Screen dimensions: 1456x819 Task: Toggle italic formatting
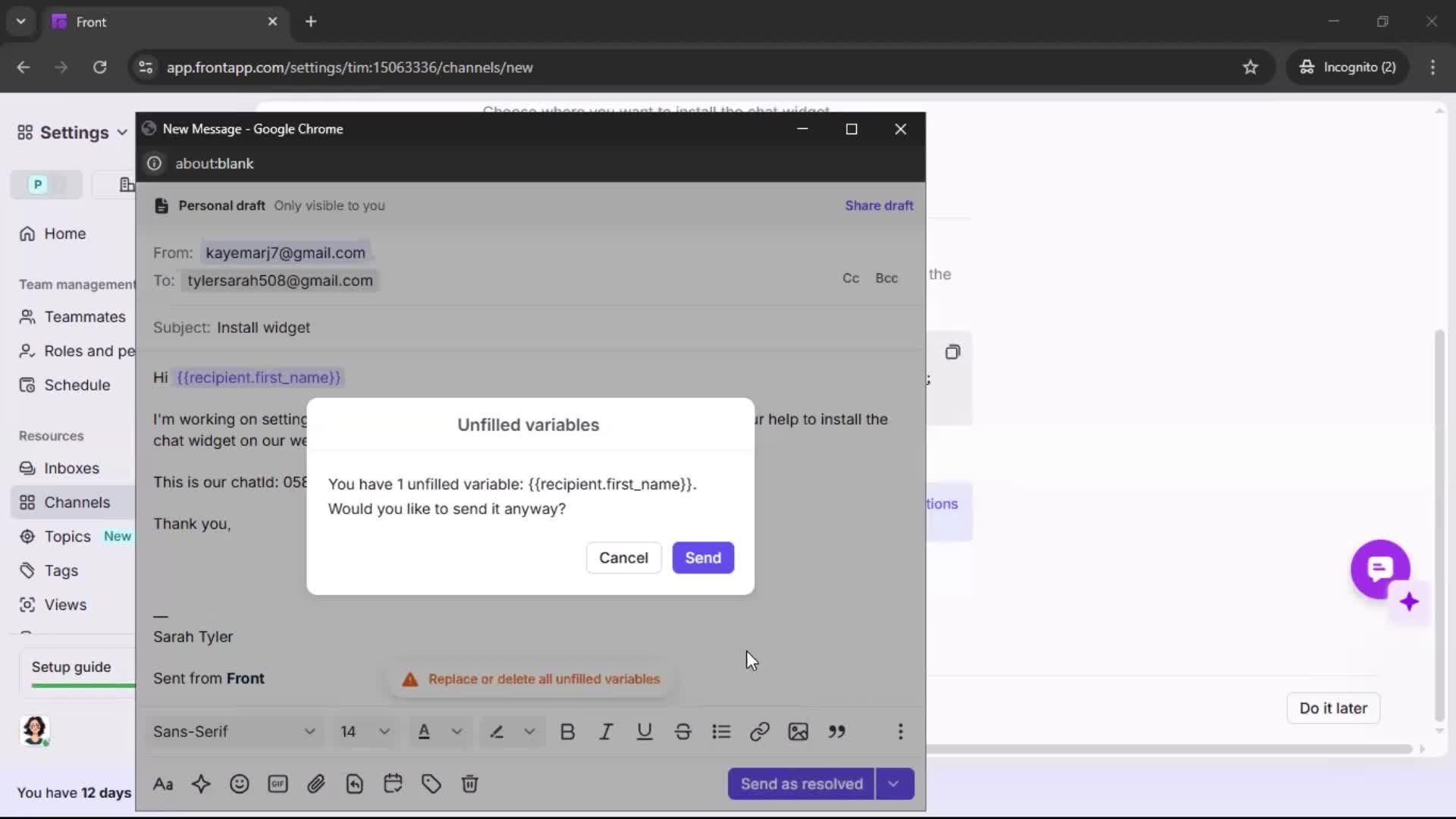(x=606, y=731)
